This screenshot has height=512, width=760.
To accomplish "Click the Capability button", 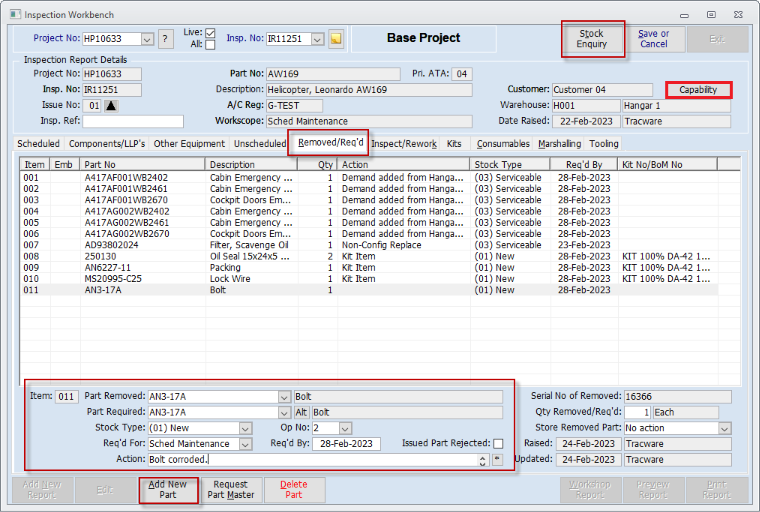I will click(698, 90).
